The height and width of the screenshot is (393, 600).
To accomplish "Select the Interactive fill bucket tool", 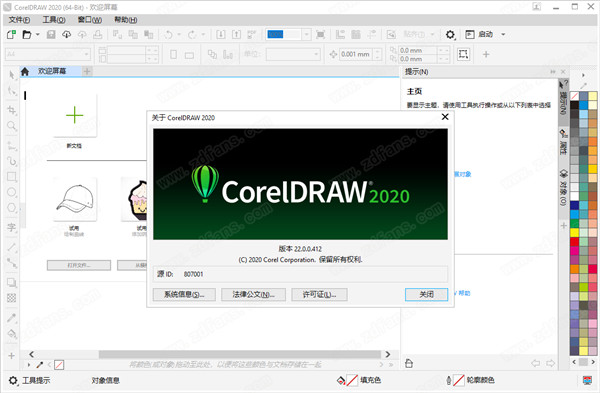I will click(x=11, y=334).
